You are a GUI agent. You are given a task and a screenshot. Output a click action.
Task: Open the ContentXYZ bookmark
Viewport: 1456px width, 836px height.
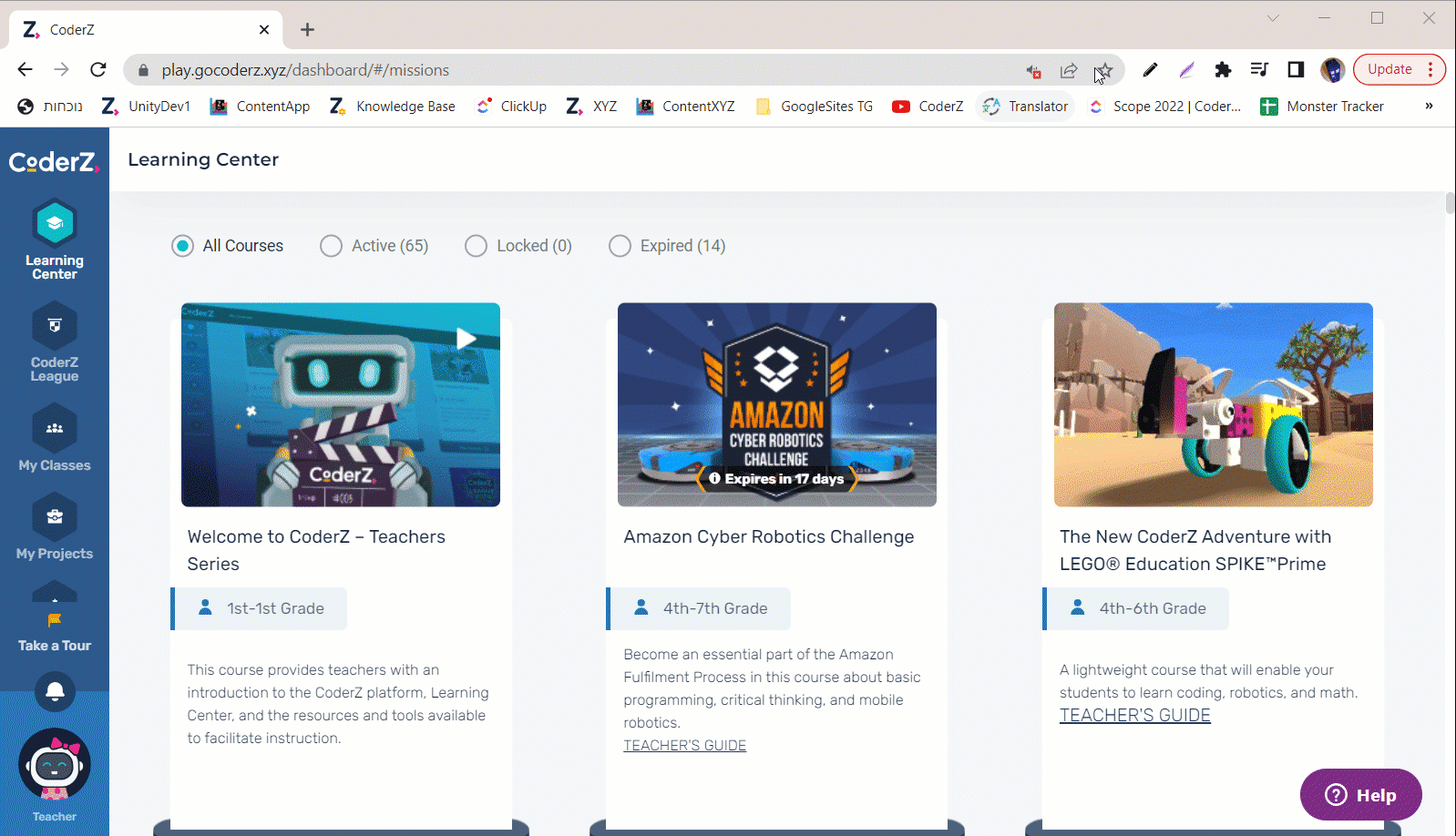coord(685,107)
